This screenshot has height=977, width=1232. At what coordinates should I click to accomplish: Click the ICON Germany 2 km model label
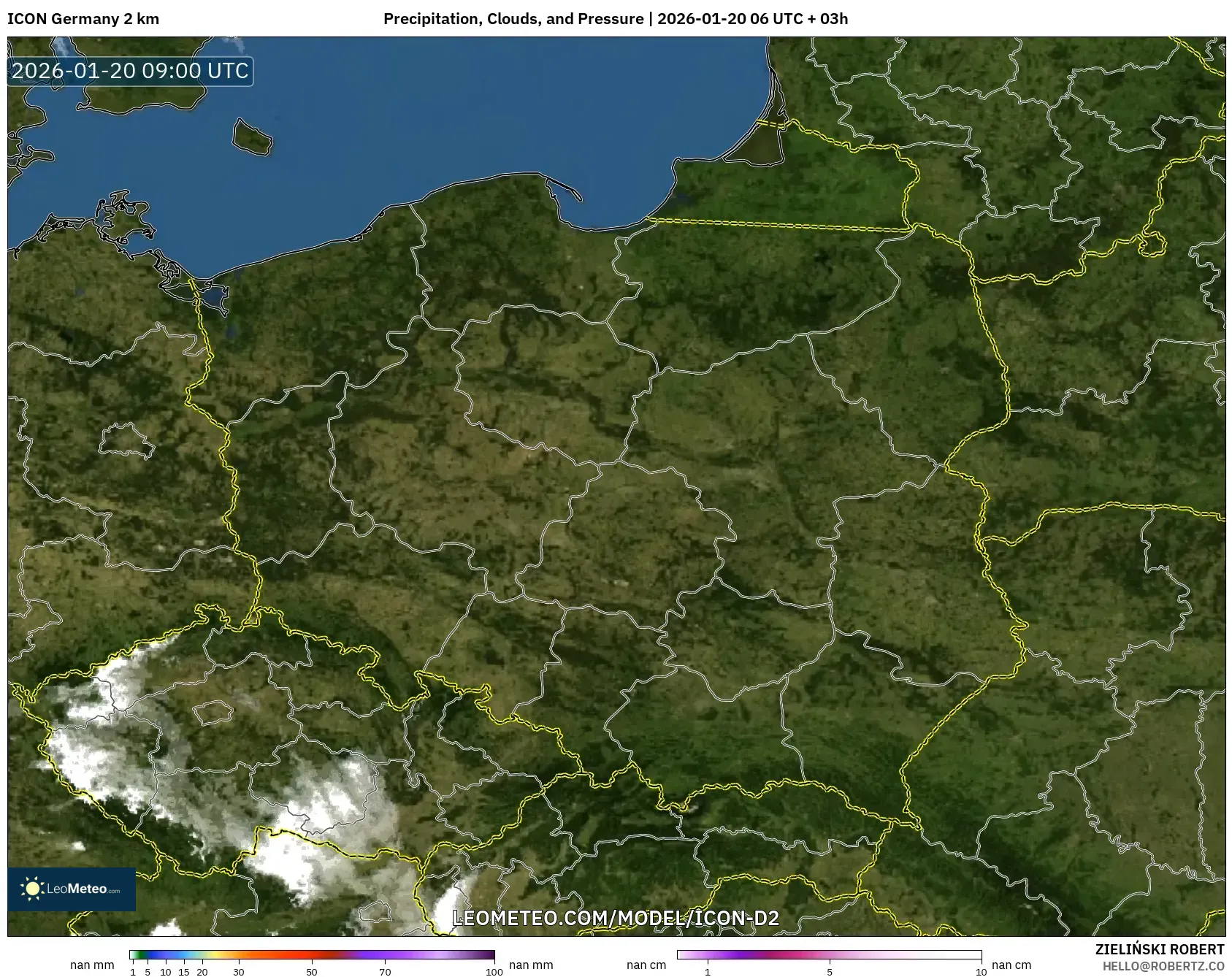coord(82,20)
